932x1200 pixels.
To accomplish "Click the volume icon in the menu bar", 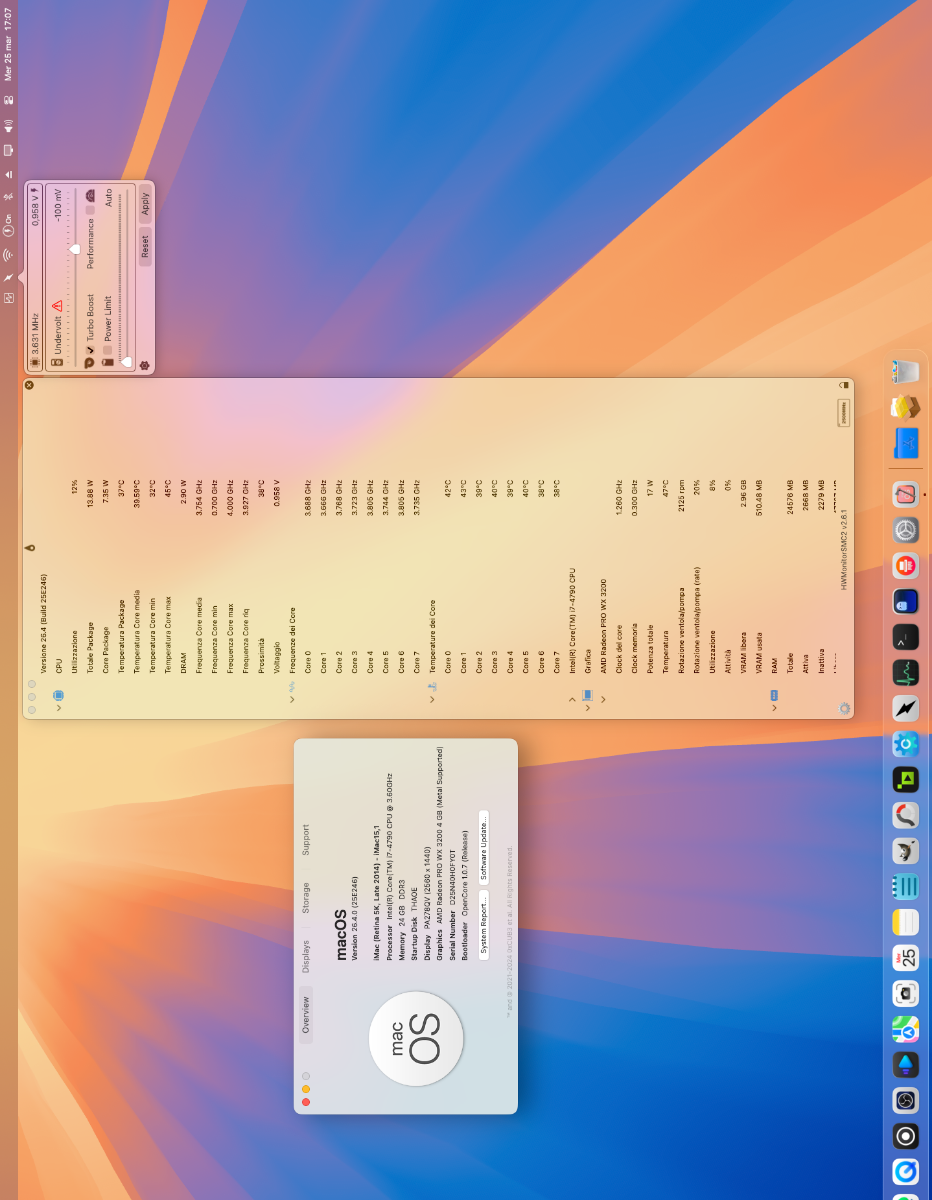I will pos(8,126).
